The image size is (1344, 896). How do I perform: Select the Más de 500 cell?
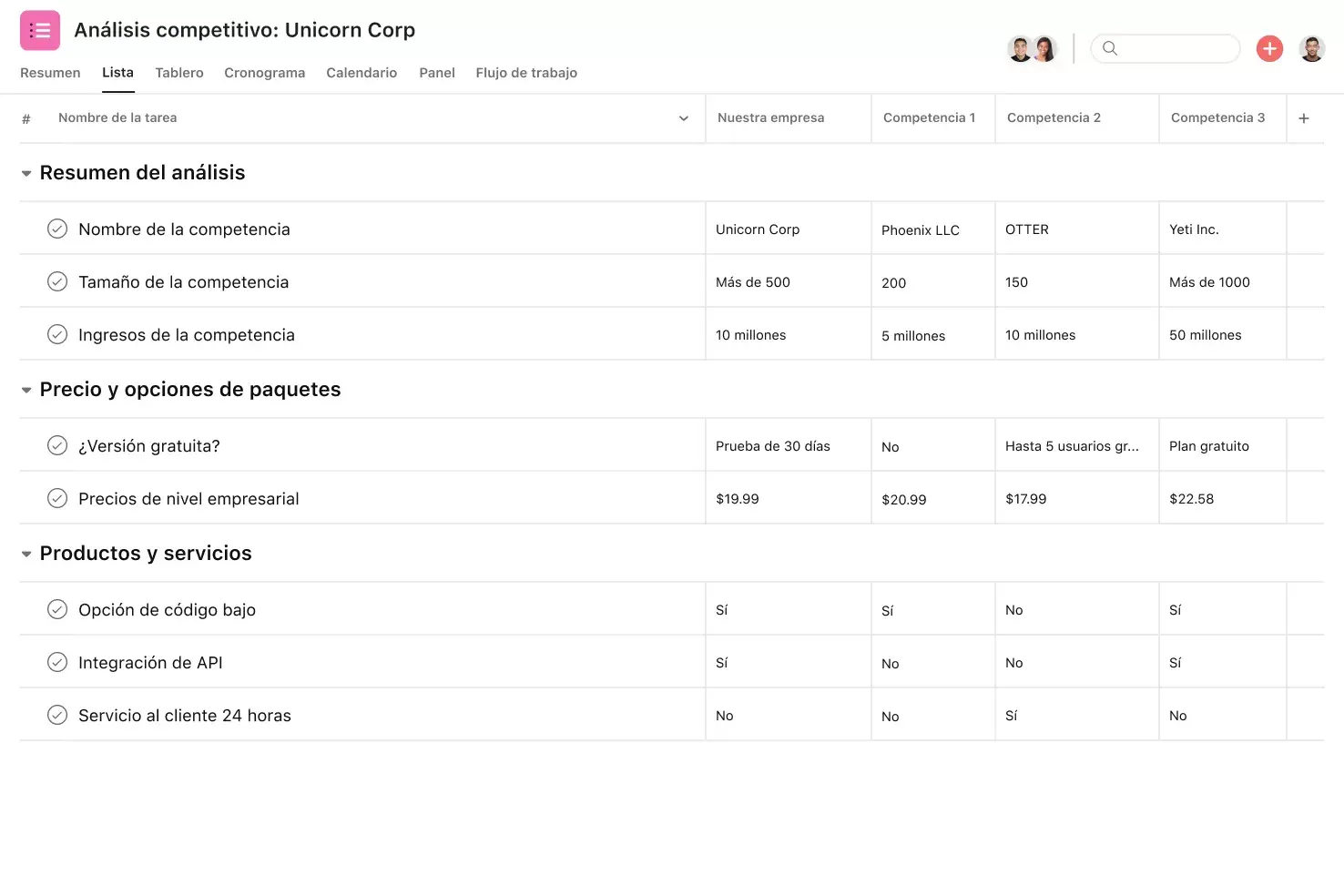point(789,281)
